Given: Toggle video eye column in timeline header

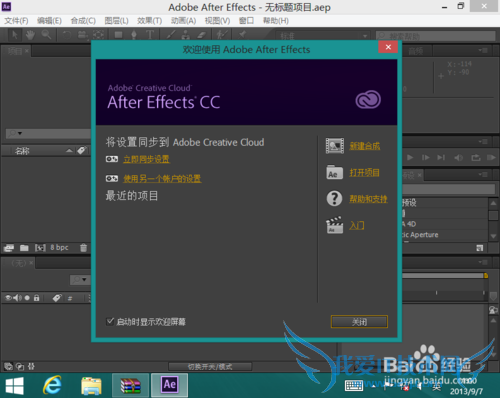Looking at the screenshot, I should tap(8, 298).
